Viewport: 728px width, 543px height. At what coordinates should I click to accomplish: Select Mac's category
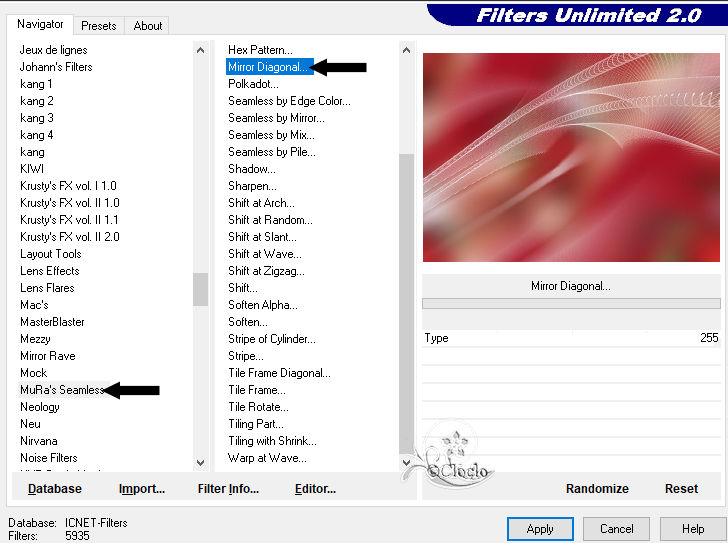(x=34, y=305)
